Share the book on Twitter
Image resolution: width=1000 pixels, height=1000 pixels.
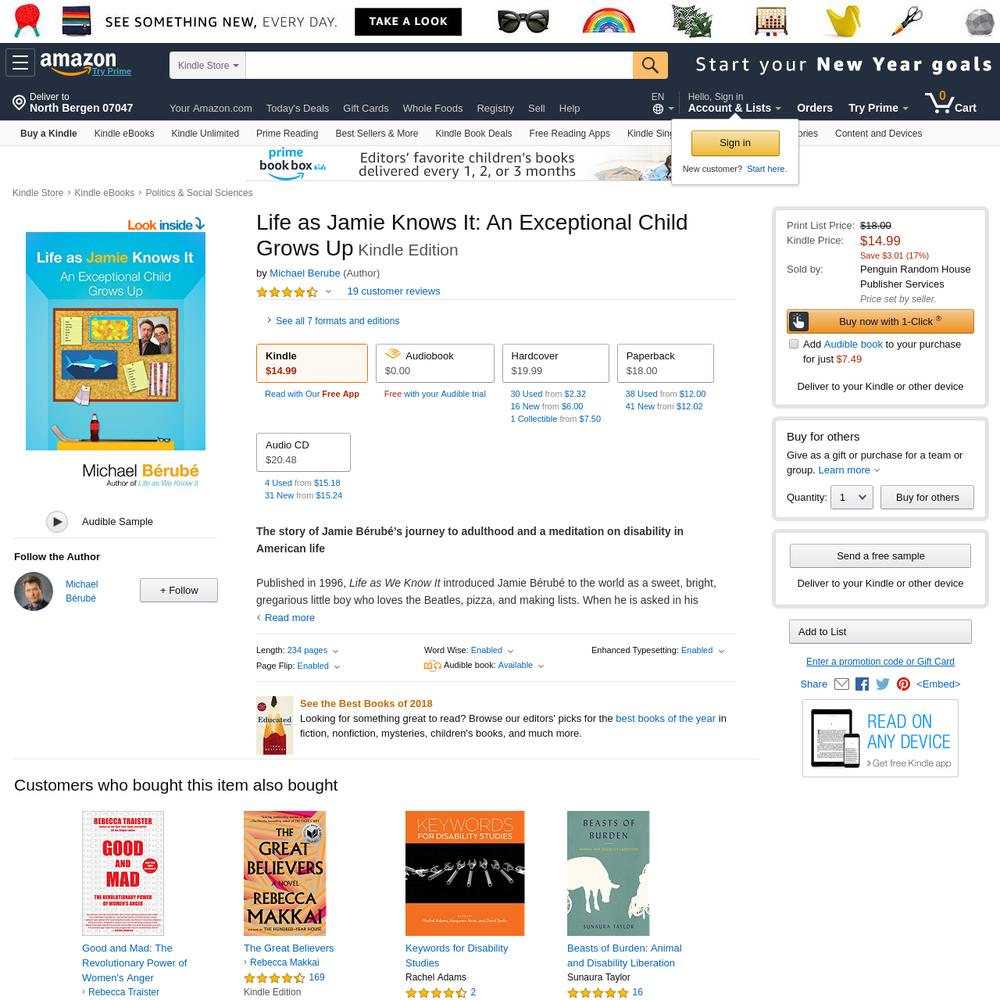coord(883,684)
